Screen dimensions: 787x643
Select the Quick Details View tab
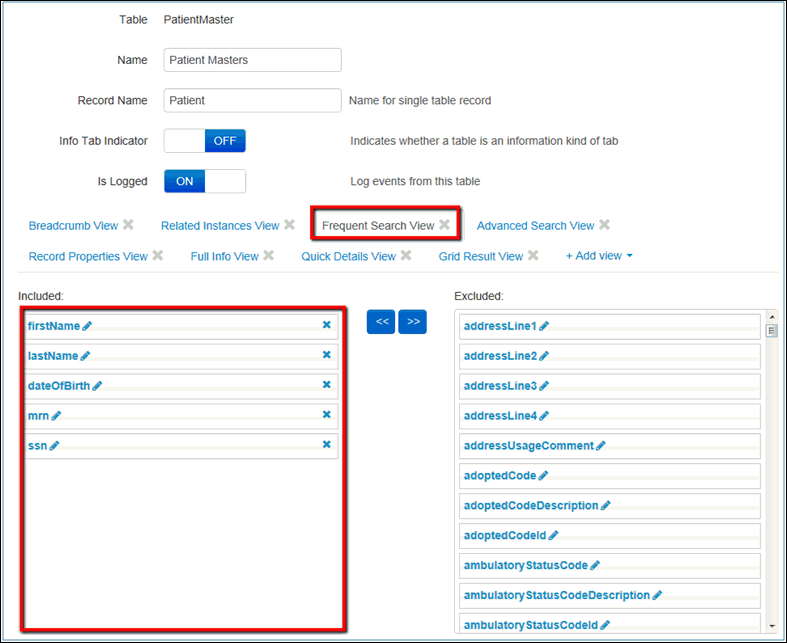348,257
